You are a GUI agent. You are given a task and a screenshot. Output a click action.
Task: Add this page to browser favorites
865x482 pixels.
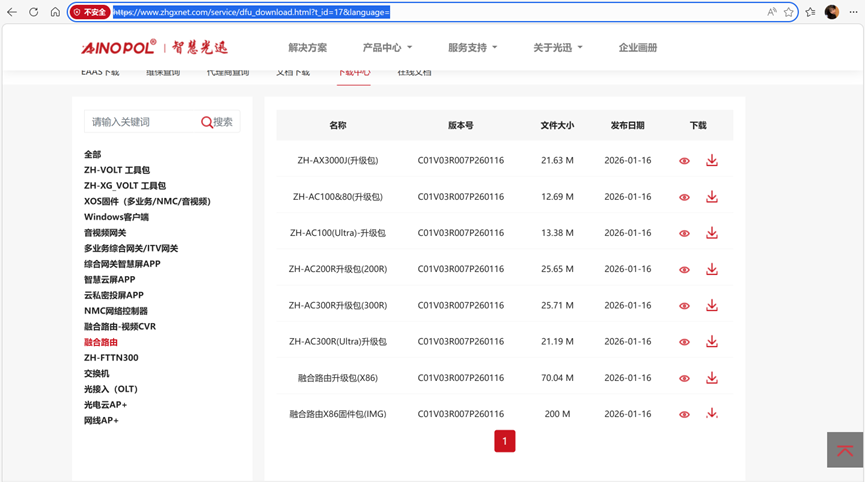pyautogui.click(x=789, y=12)
